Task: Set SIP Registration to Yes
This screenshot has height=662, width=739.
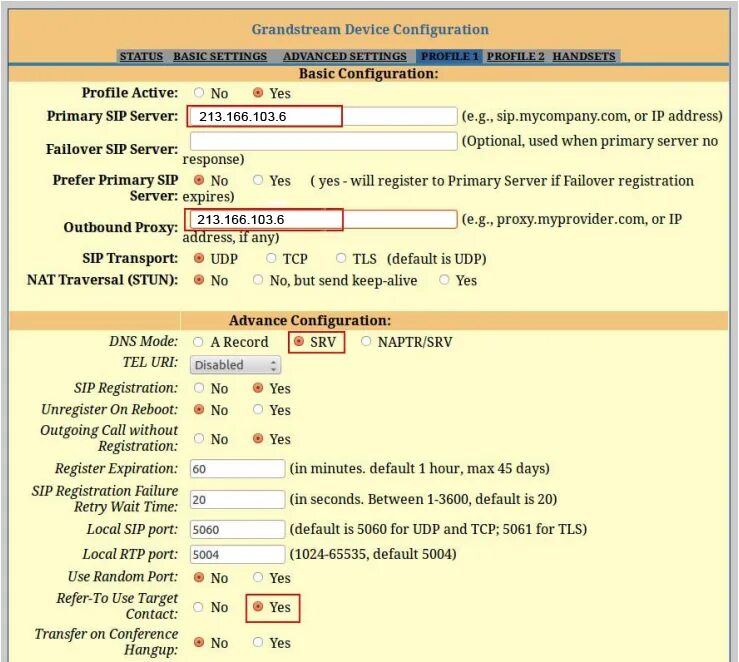Action: point(258,388)
